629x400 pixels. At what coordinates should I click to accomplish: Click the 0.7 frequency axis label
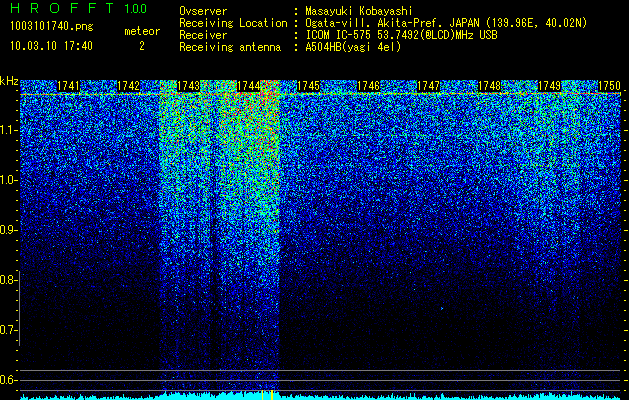pos(7,330)
